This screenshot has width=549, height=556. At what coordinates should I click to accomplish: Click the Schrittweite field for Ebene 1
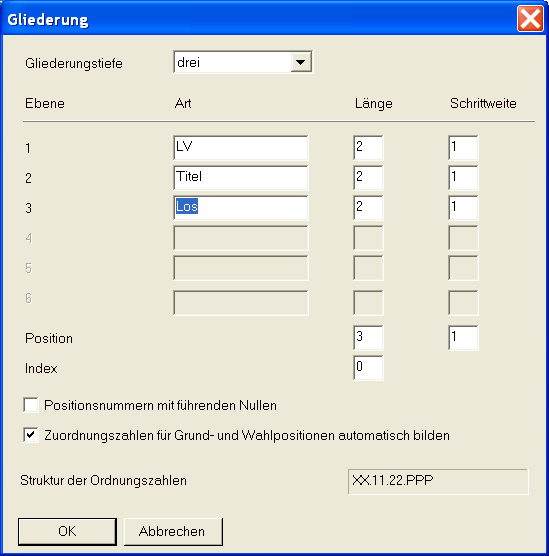[463, 148]
